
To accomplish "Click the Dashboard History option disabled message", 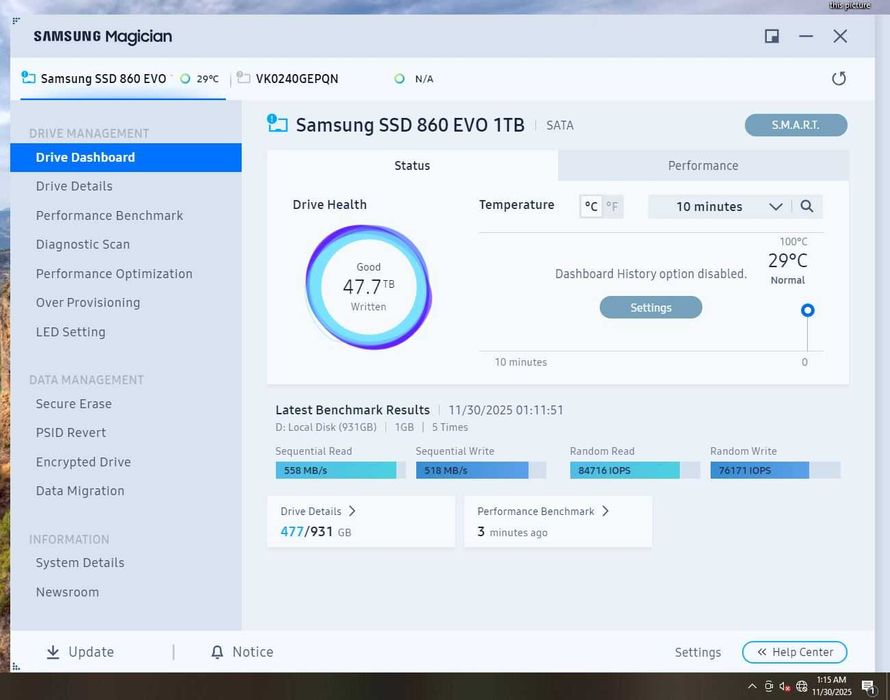I will (650, 274).
